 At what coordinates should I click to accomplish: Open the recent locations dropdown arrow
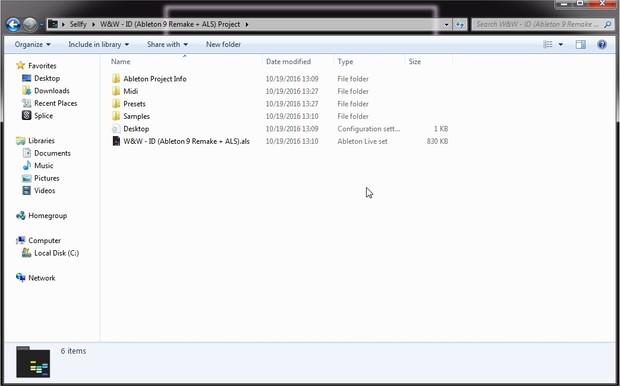(x=42, y=25)
